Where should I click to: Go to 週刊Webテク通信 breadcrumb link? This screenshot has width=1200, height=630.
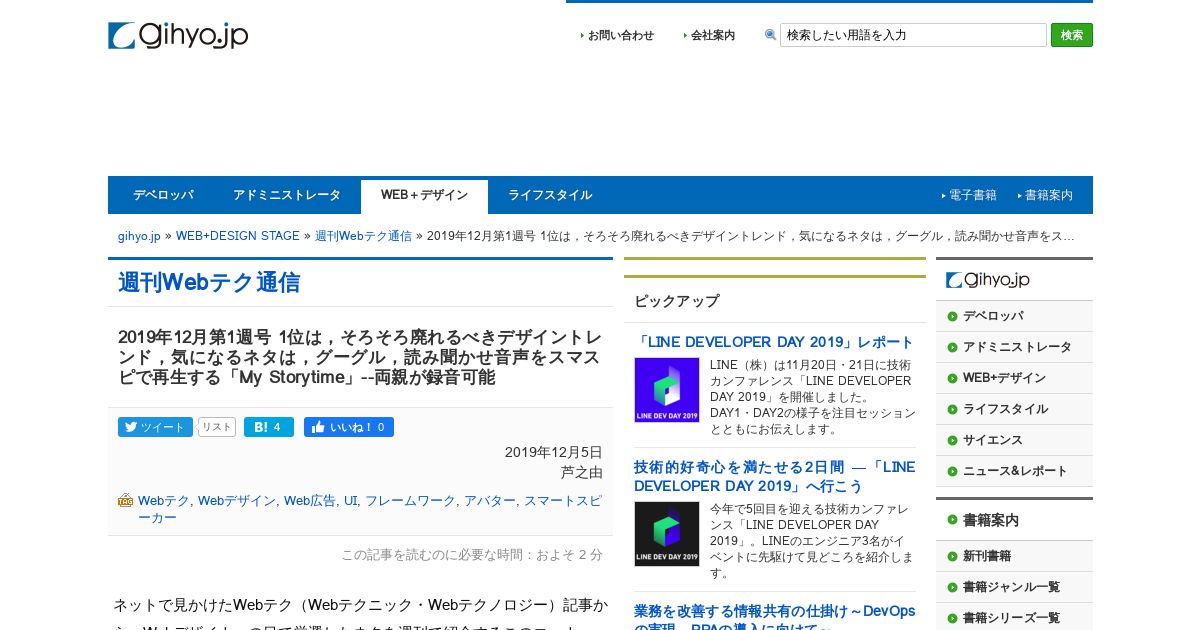(363, 236)
